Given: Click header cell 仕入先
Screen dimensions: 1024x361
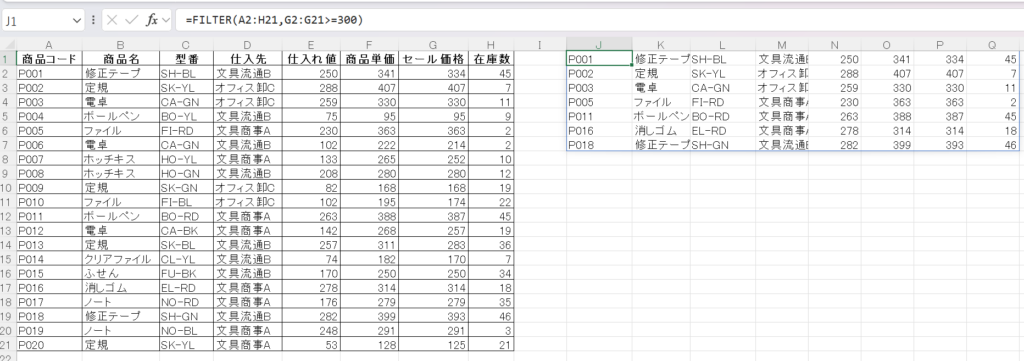Looking at the screenshot, I should pos(247,59).
